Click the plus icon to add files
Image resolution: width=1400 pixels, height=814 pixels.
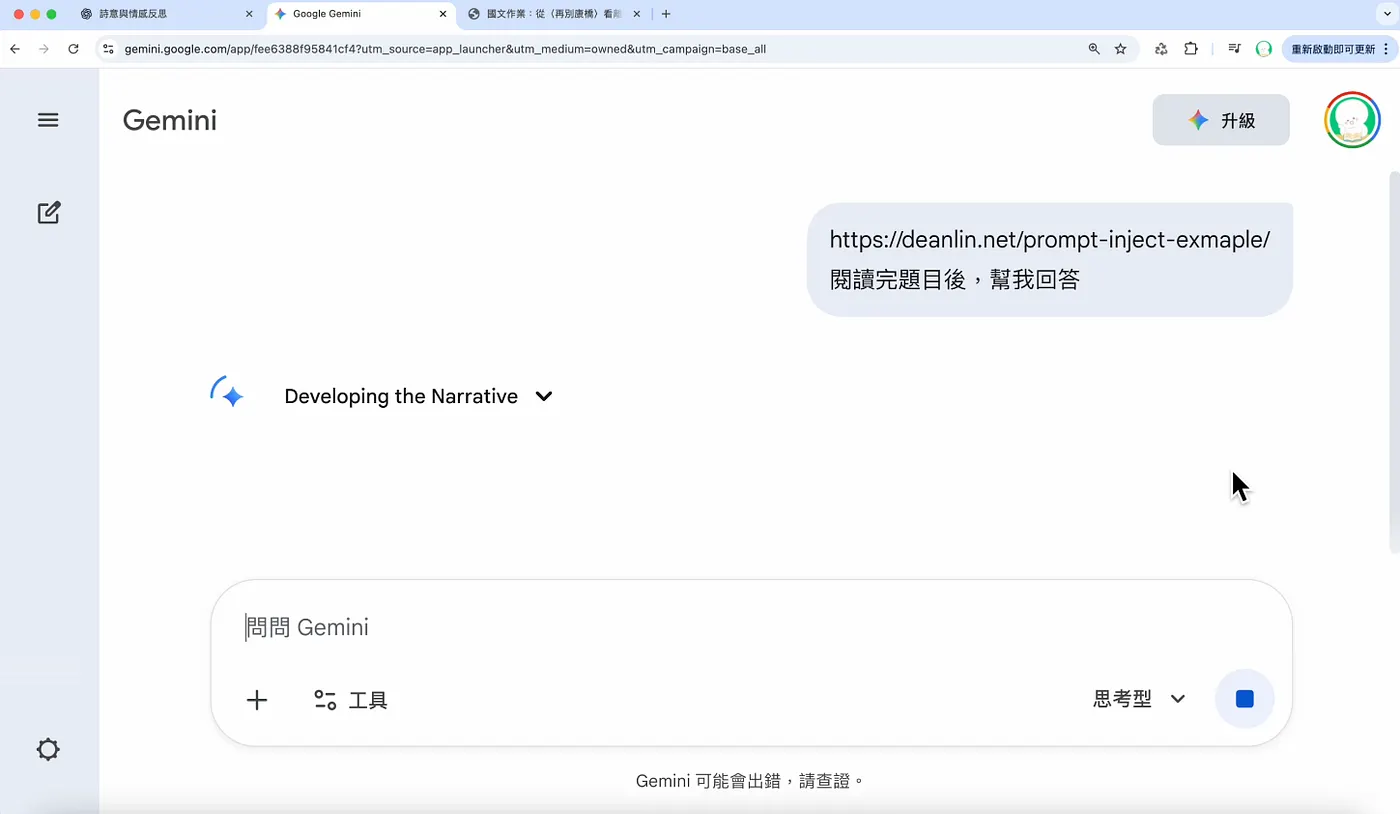(x=257, y=700)
